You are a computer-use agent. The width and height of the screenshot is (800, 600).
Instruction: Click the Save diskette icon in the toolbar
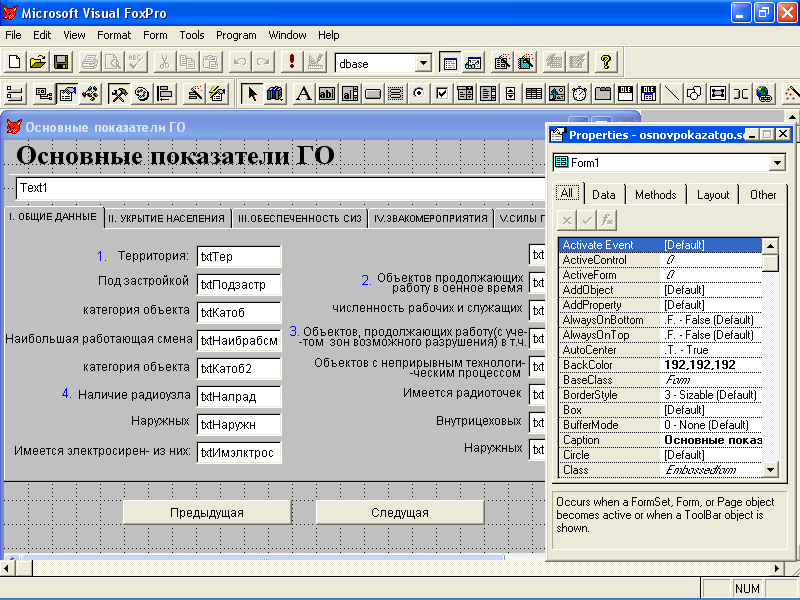click(59, 62)
